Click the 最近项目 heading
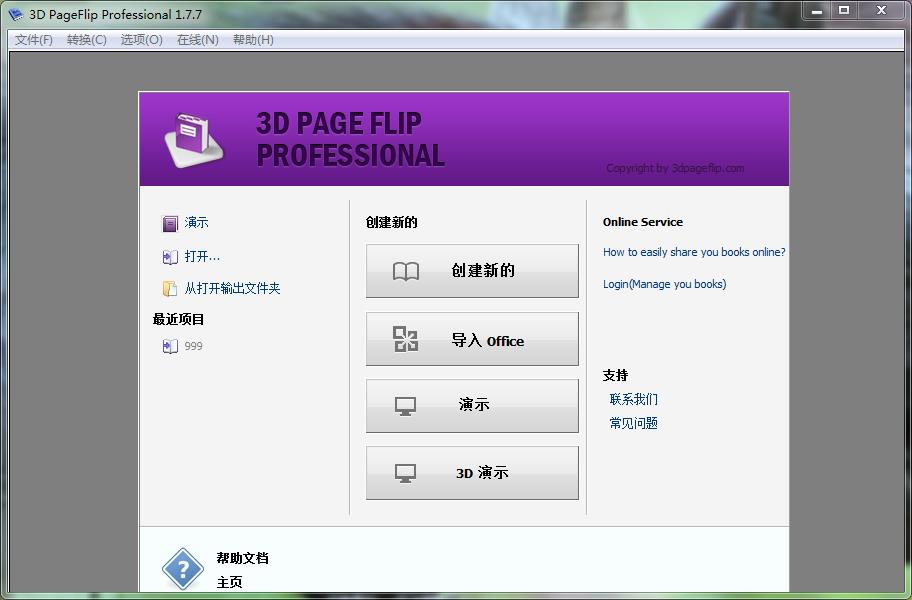Image resolution: width=912 pixels, height=600 pixels. coord(179,319)
